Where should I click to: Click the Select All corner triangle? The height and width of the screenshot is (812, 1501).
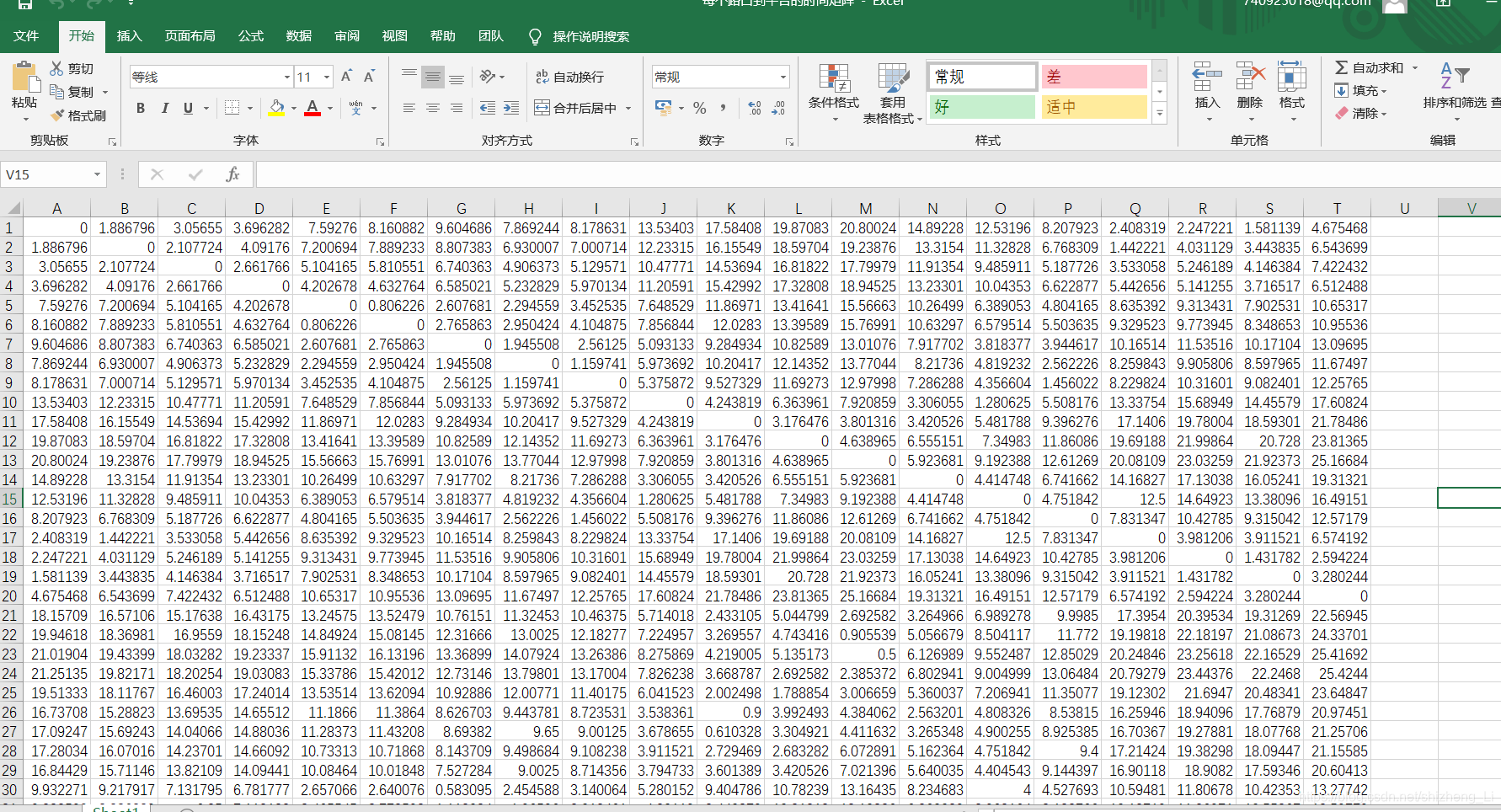(x=12, y=208)
